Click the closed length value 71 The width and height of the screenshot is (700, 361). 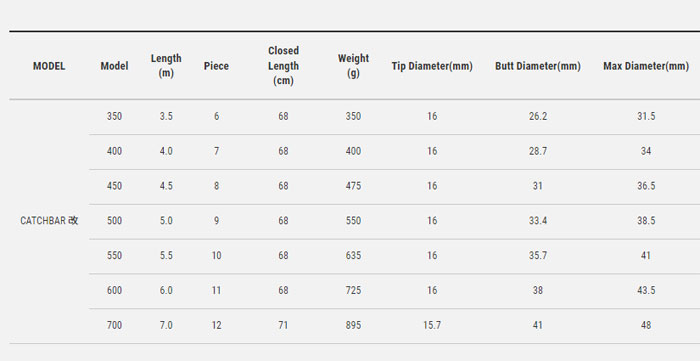pos(283,325)
